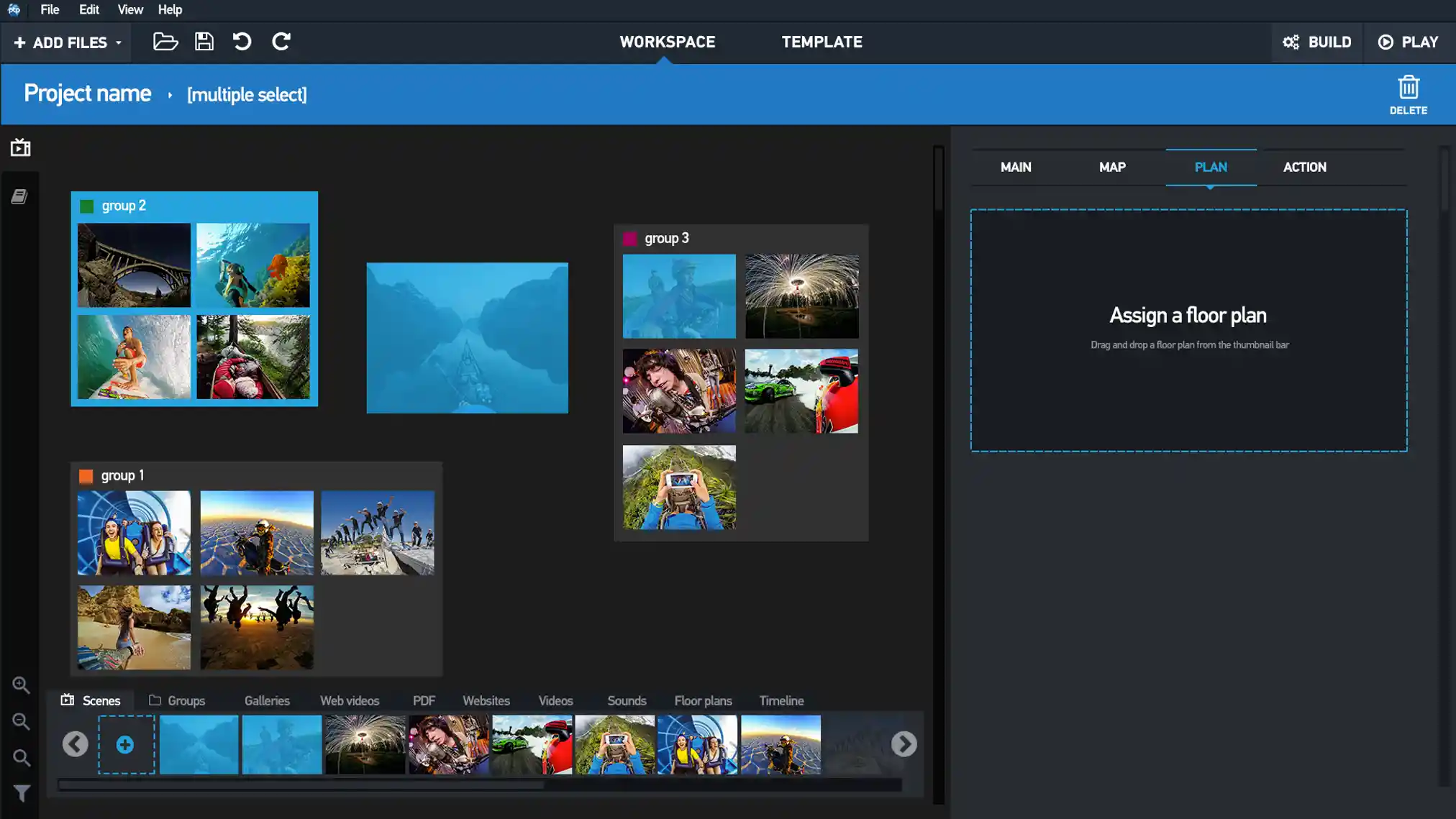Click the DELETE trash icon
Screen dimensions: 1456x819
1408,95
